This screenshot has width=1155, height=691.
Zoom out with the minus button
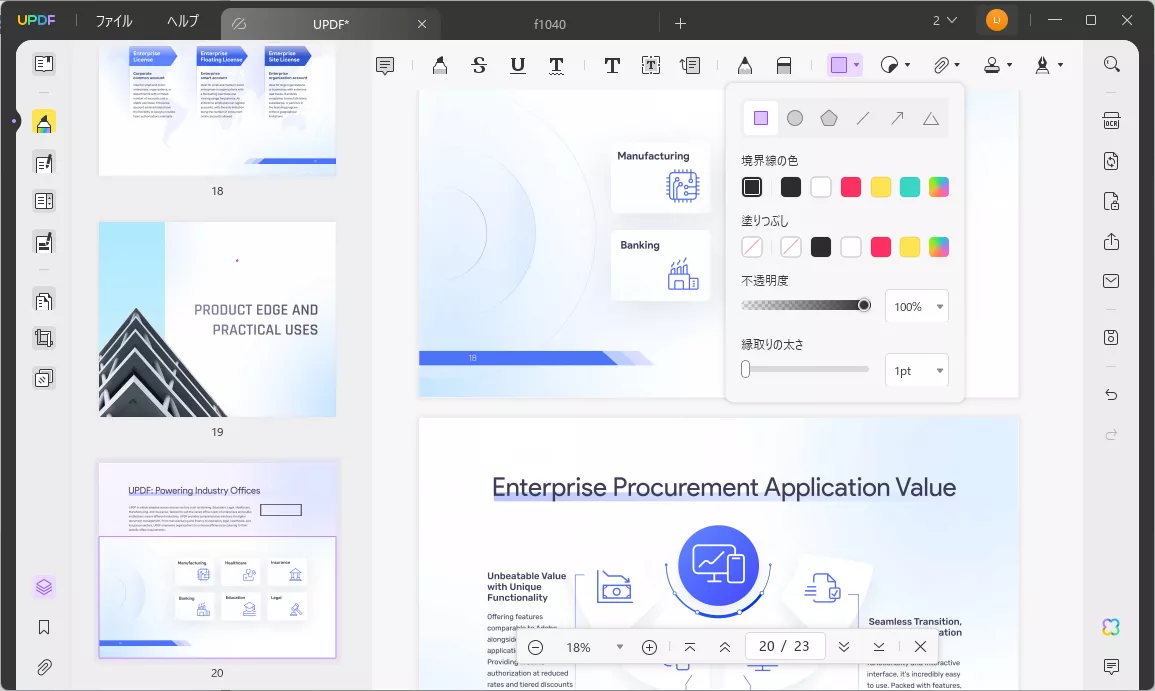tap(536, 647)
